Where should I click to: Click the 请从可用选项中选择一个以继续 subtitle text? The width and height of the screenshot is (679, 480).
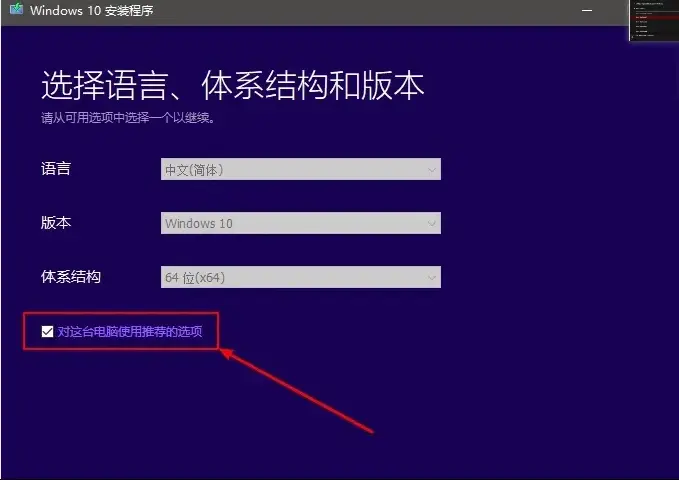coord(128,117)
